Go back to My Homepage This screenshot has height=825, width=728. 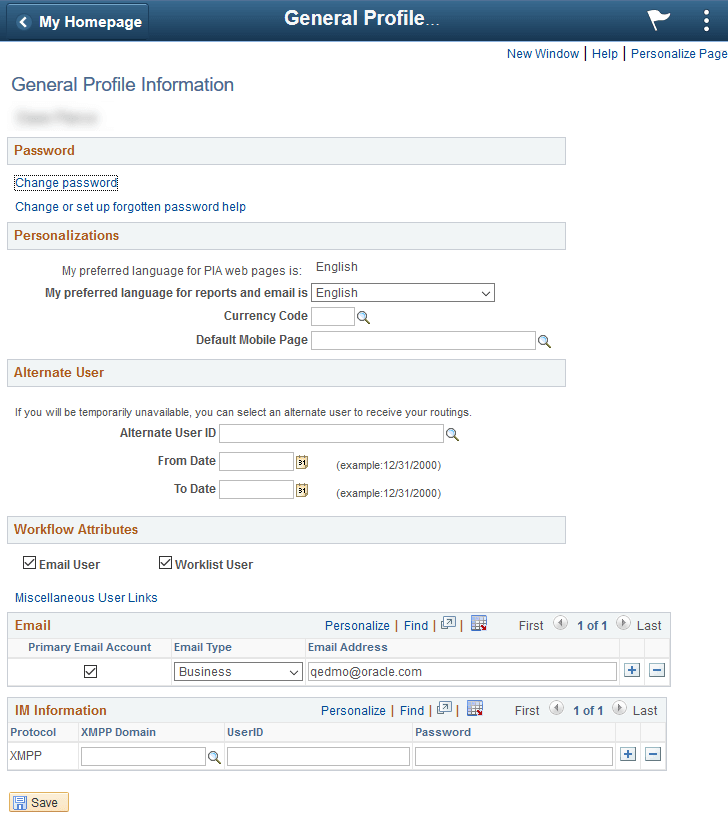(76, 20)
